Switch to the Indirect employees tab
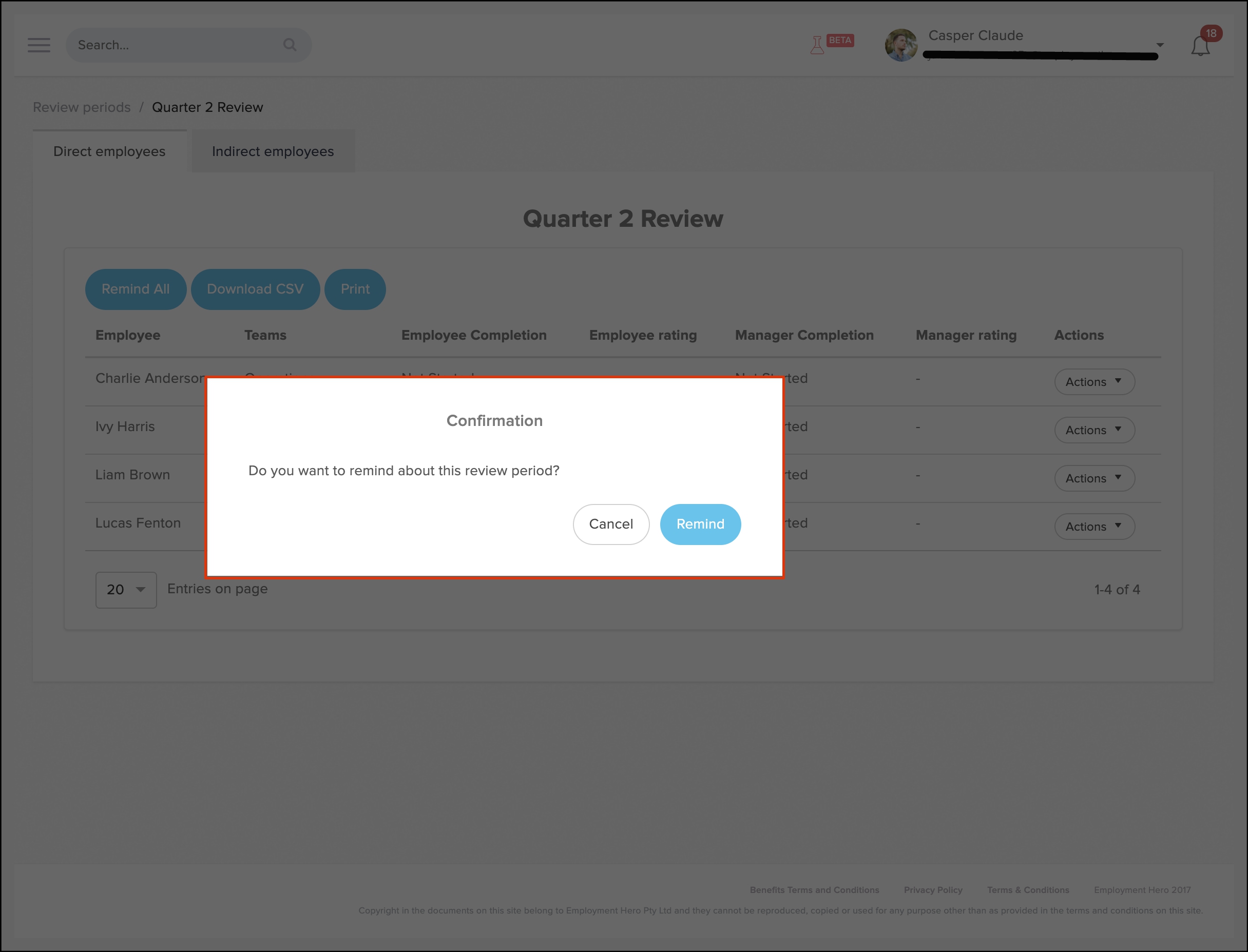Viewport: 1248px width, 952px height. 273,151
